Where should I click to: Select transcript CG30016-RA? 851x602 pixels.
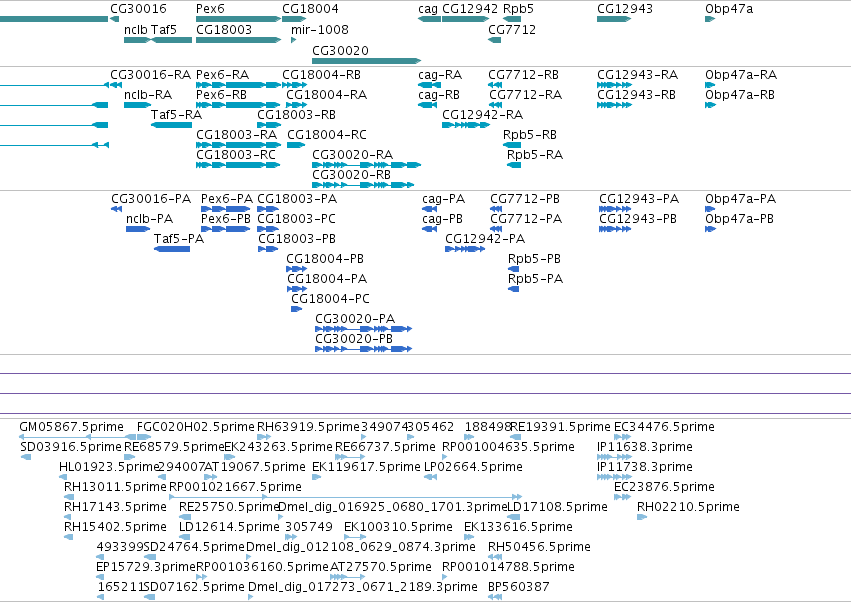pyautogui.click(x=116, y=85)
